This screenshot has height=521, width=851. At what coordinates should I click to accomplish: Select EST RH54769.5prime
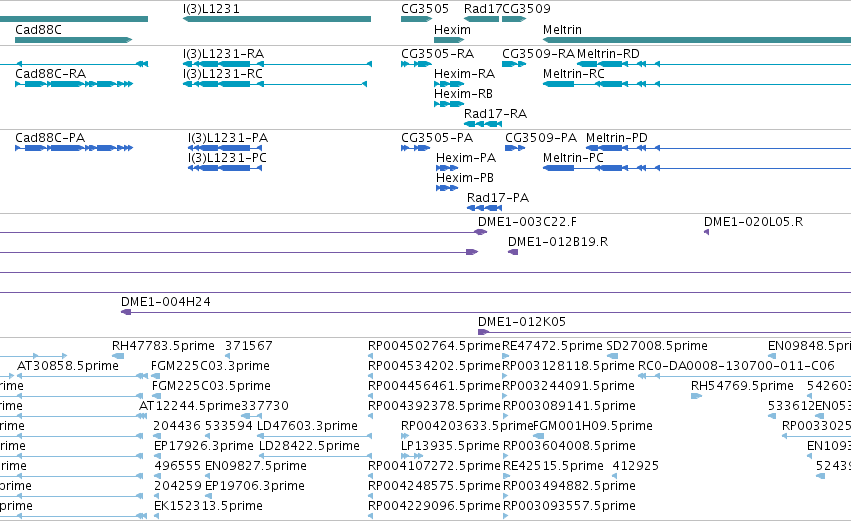click(742, 386)
